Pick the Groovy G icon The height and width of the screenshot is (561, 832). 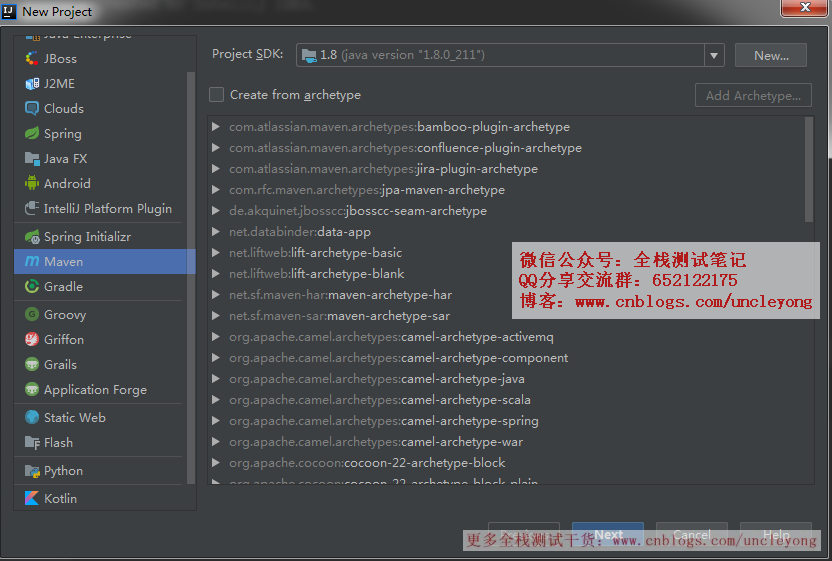(x=32, y=314)
